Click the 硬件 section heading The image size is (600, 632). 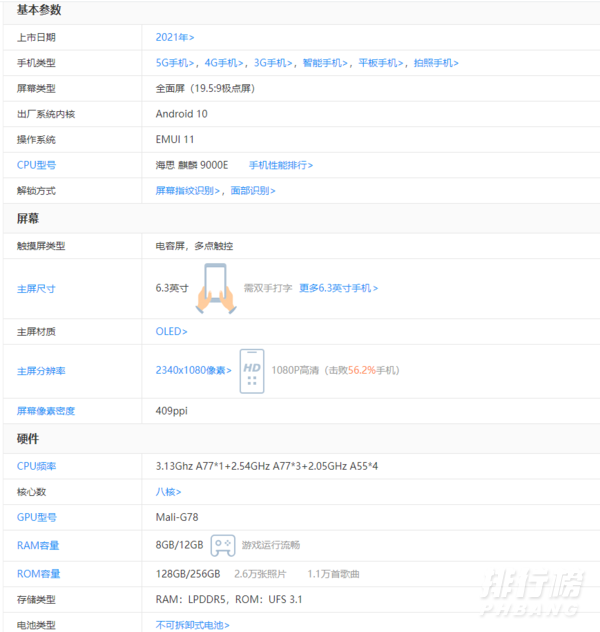click(x=28, y=439)
